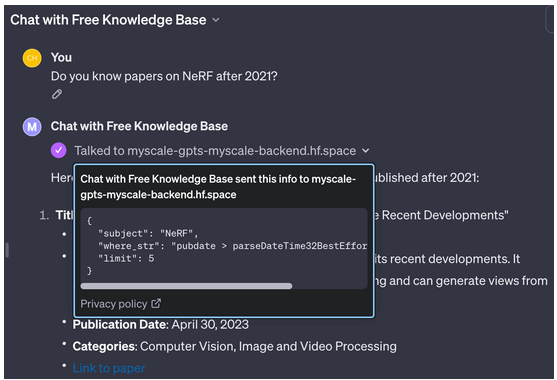Open the Privacy policy link
Screen dimensions: 557x380
tap(114, 304)
